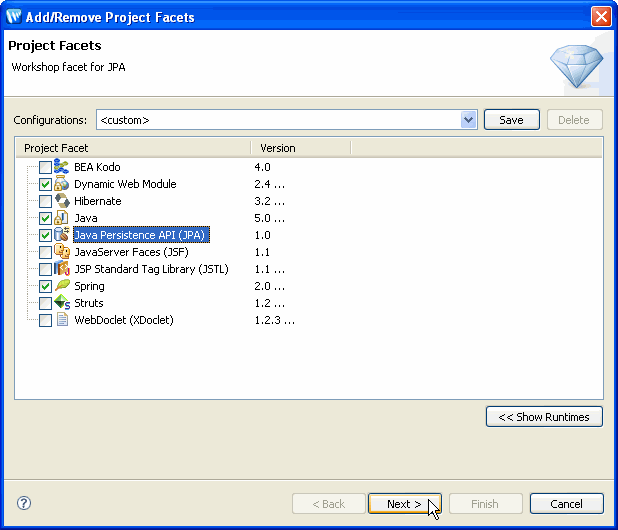
Task: Select the Spring row label
Action: coord(89,286)
